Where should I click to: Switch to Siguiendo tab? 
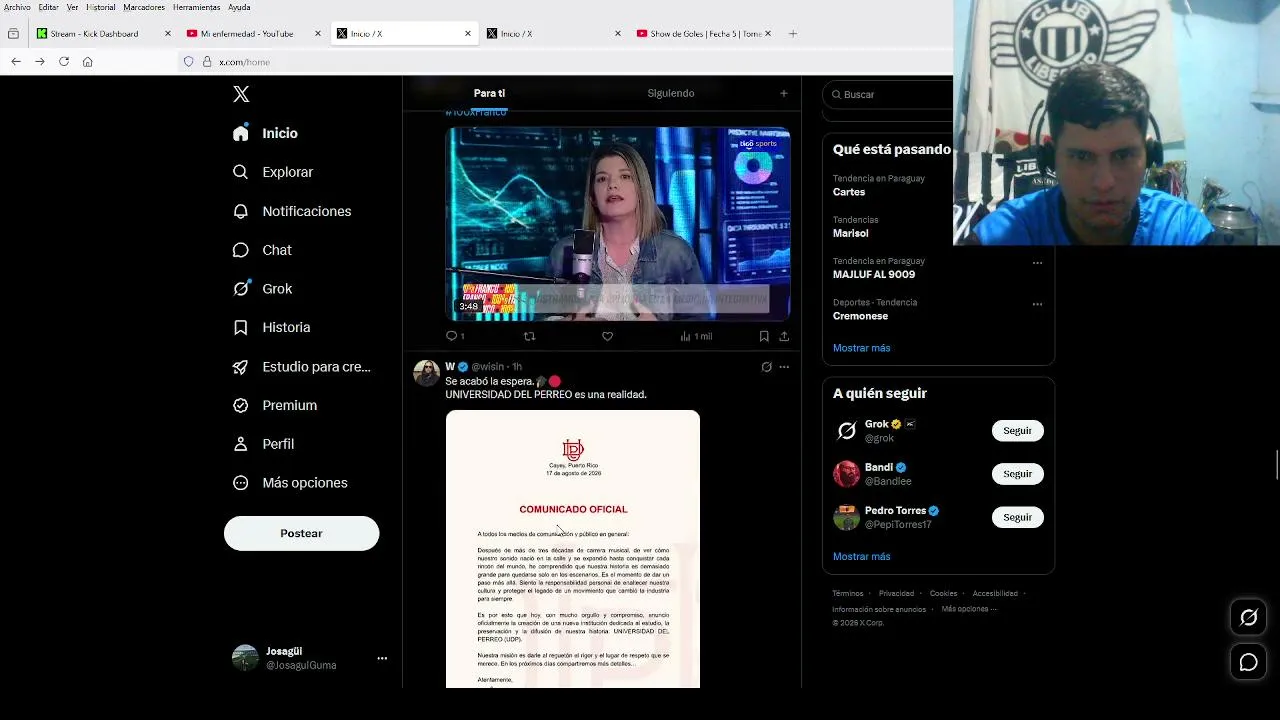pos(671,93)
